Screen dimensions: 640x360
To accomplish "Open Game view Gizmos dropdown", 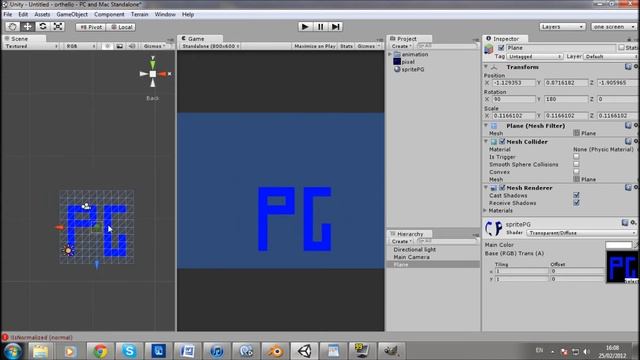I will 368,46.
